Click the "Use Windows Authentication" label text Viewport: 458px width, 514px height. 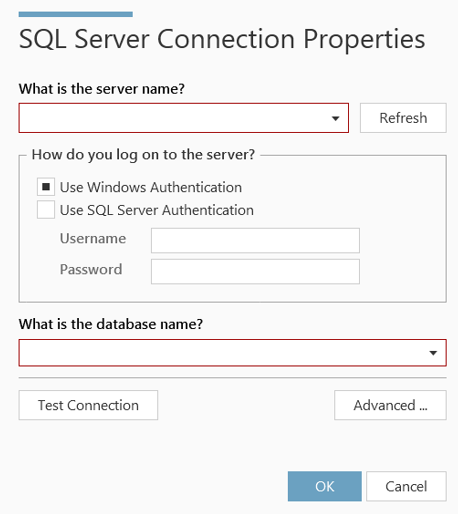click(x=151, y=187)
